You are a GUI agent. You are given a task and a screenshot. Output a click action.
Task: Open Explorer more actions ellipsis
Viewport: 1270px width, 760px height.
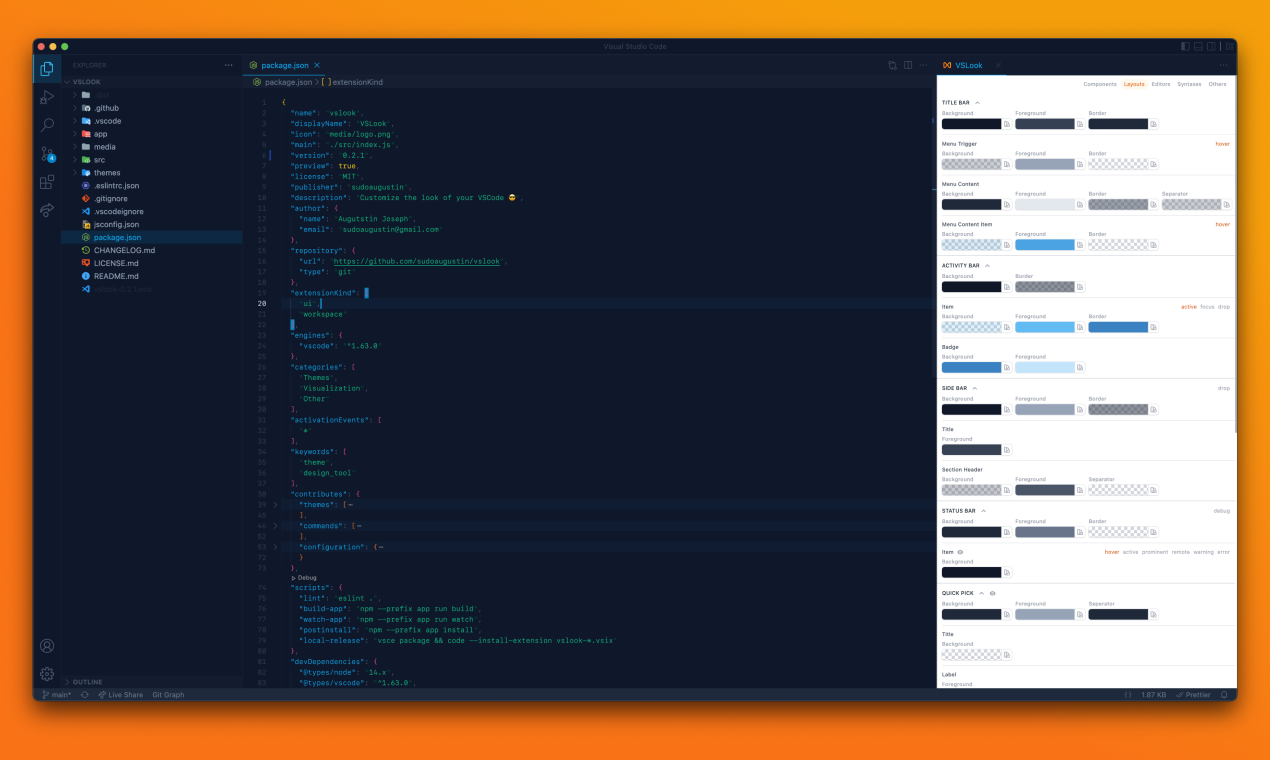[x=228, y=65]
